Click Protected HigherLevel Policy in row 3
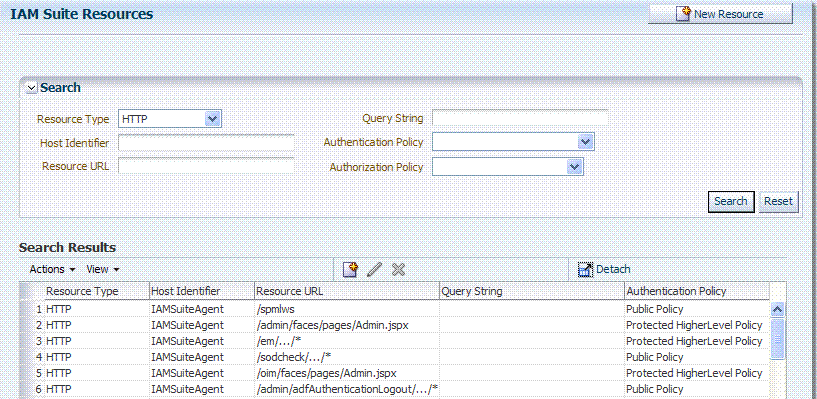Viewport: 817px width, 399px height. point(694,342)
